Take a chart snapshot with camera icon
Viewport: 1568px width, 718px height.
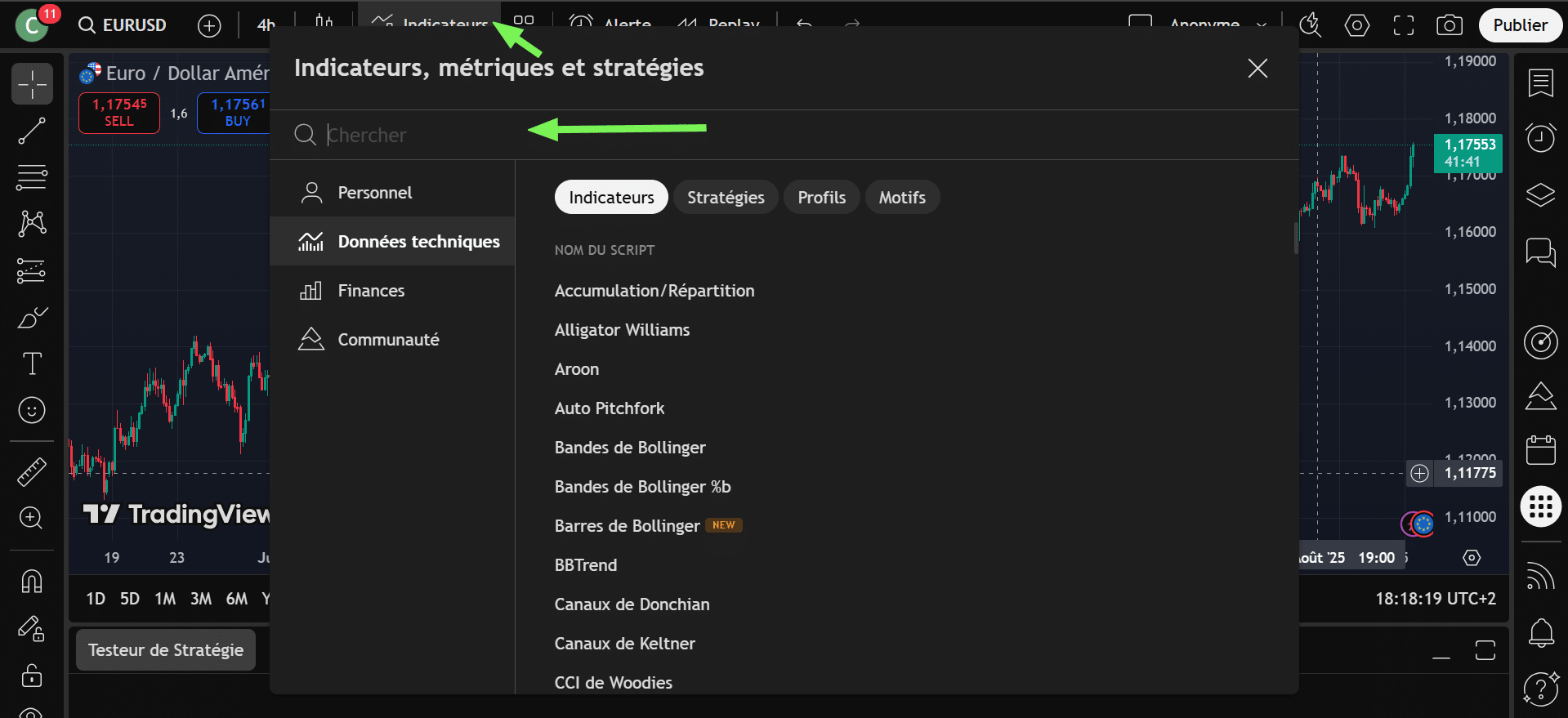tap(1449, 25)
